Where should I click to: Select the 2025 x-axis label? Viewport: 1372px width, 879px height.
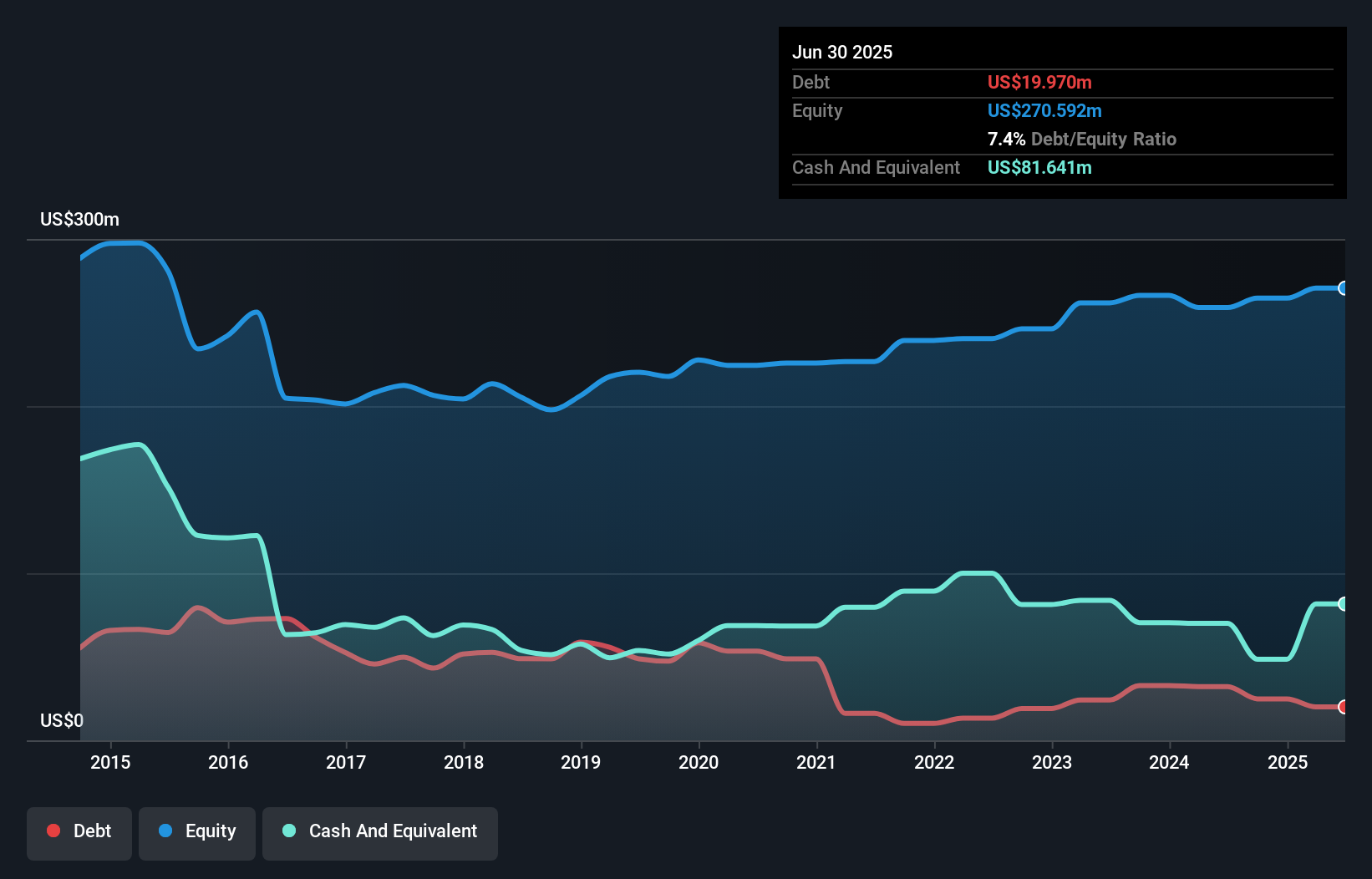[1288, 762]
